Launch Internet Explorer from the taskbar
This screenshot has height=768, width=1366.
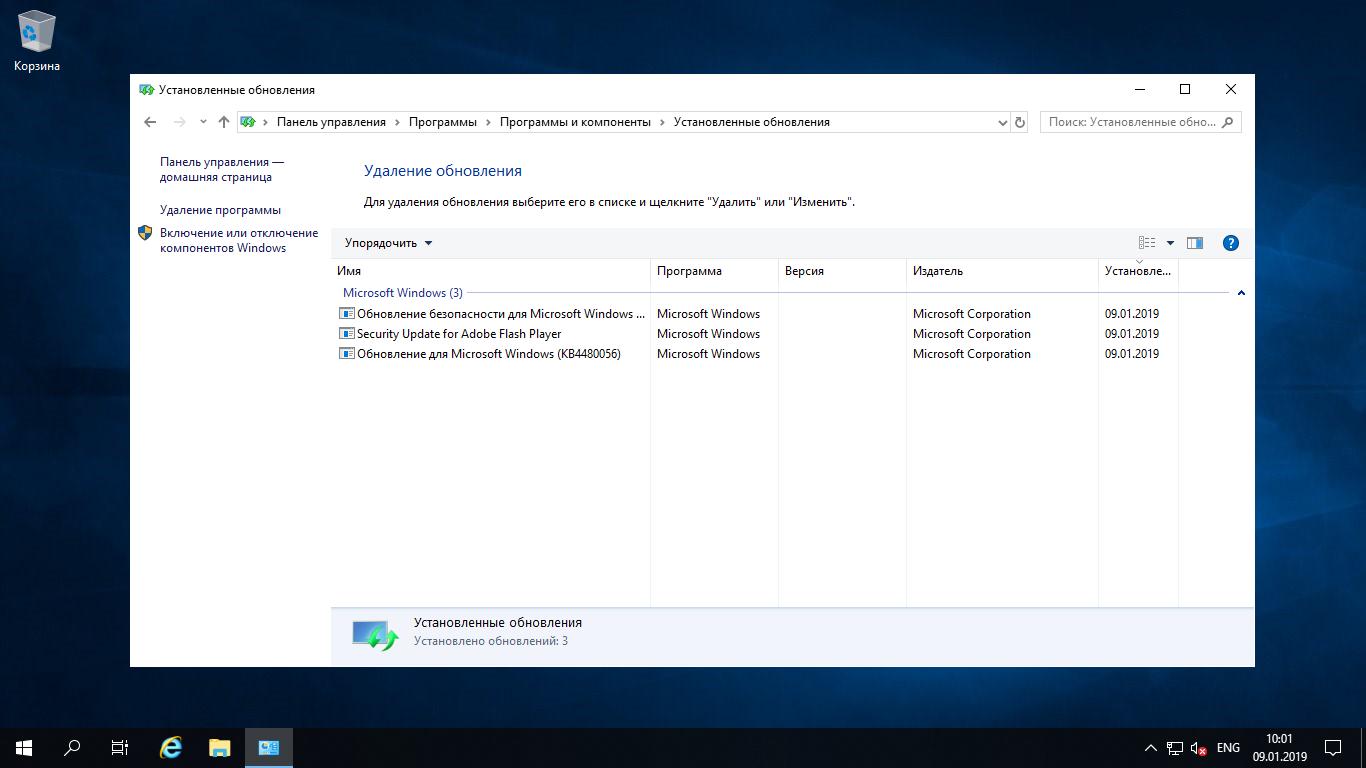click(x=172, y=747)
